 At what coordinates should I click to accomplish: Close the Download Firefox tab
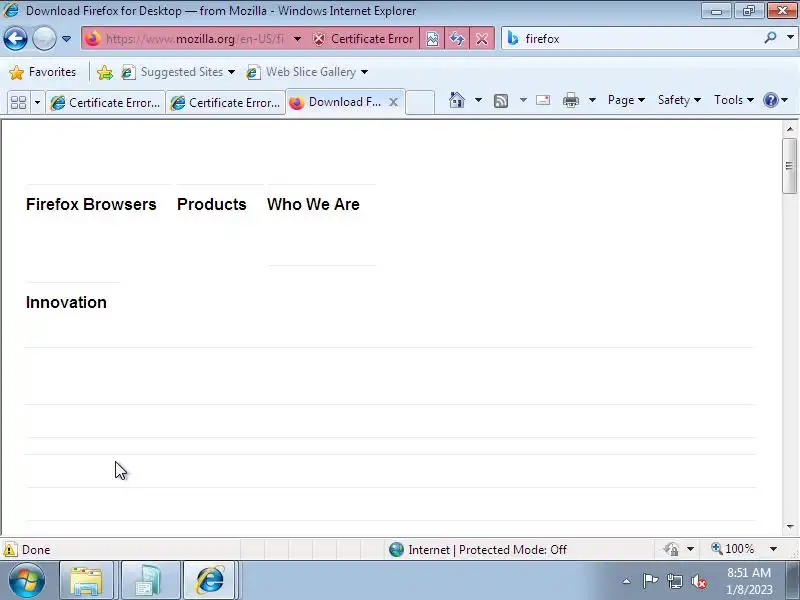point(393,102)
